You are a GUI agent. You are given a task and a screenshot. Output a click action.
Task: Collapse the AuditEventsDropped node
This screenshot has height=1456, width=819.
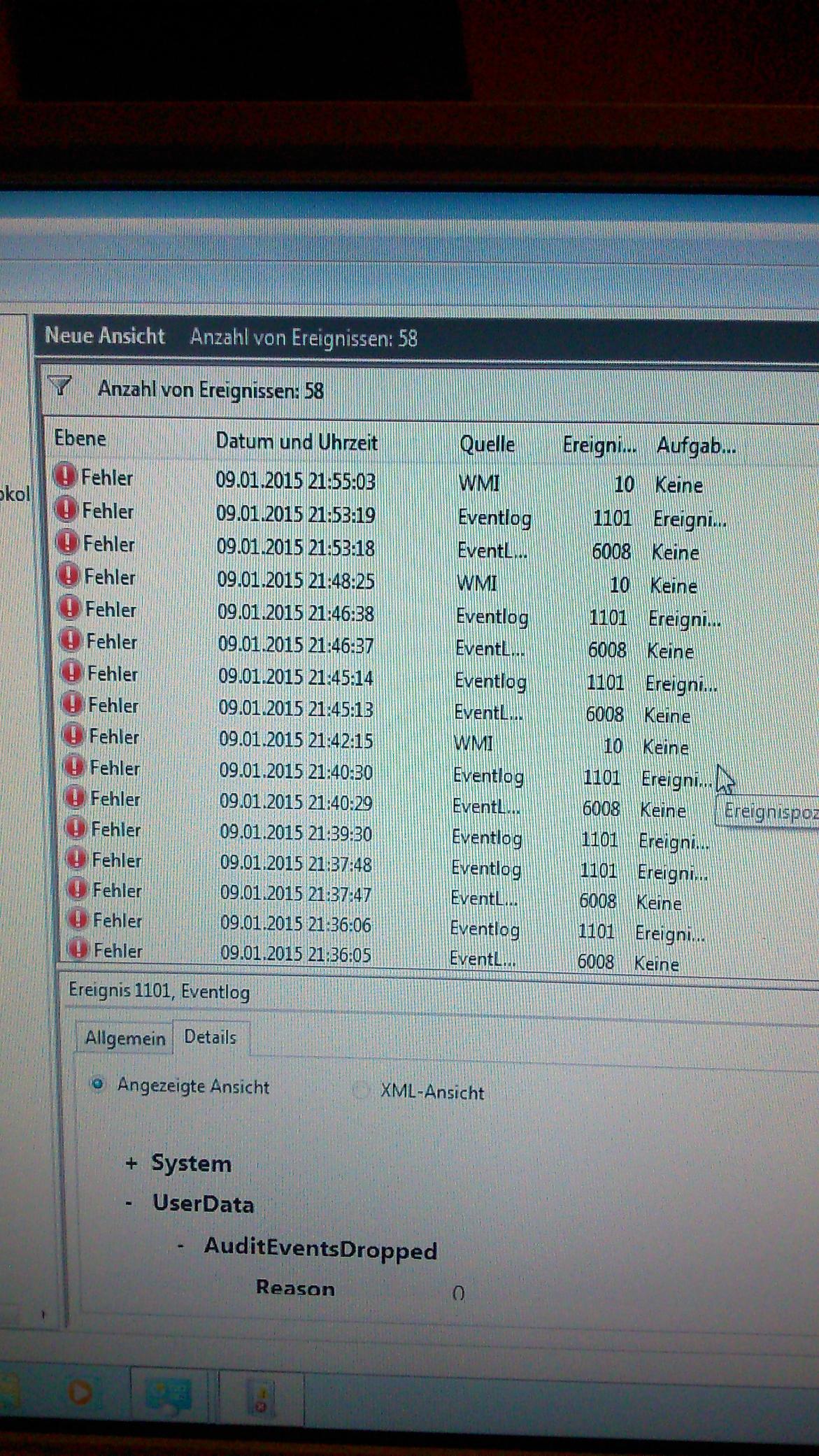click(181, 1246)
